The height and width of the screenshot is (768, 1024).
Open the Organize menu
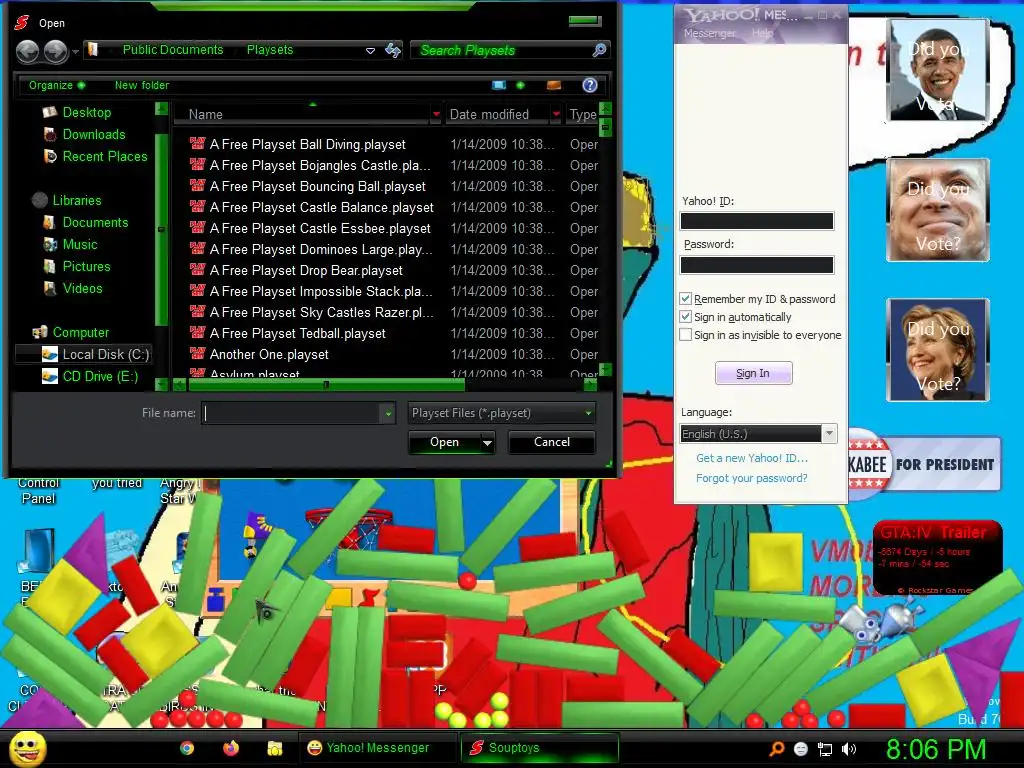click(x=56, y=85)
